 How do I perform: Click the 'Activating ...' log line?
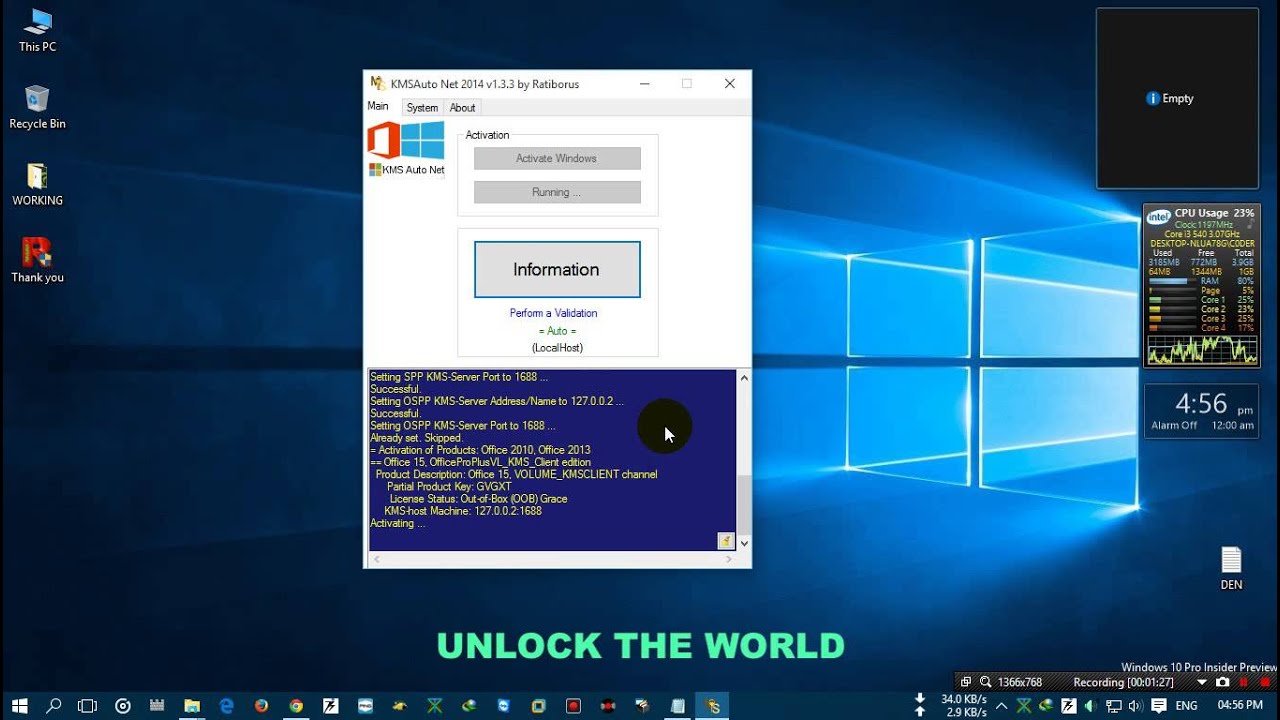[398, 523]
